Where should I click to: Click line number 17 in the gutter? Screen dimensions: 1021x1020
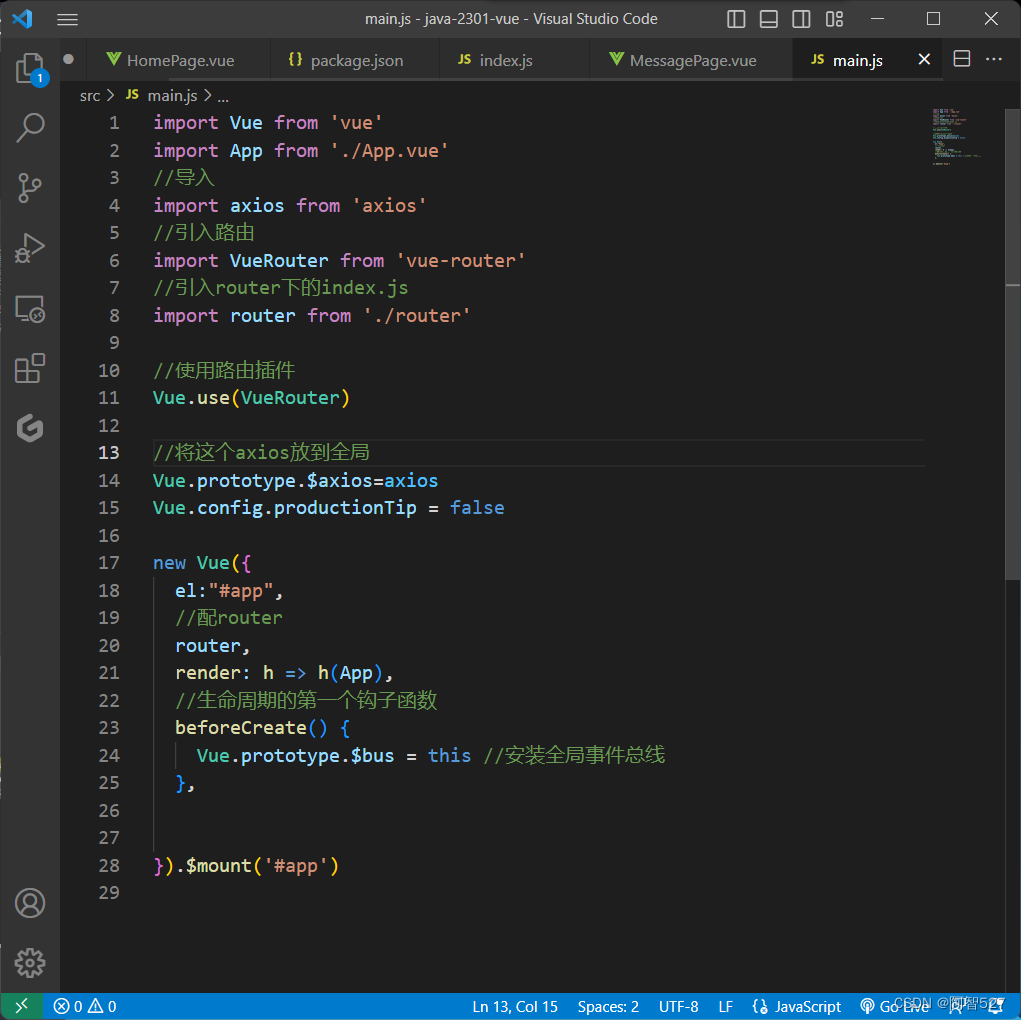[109, 563]
